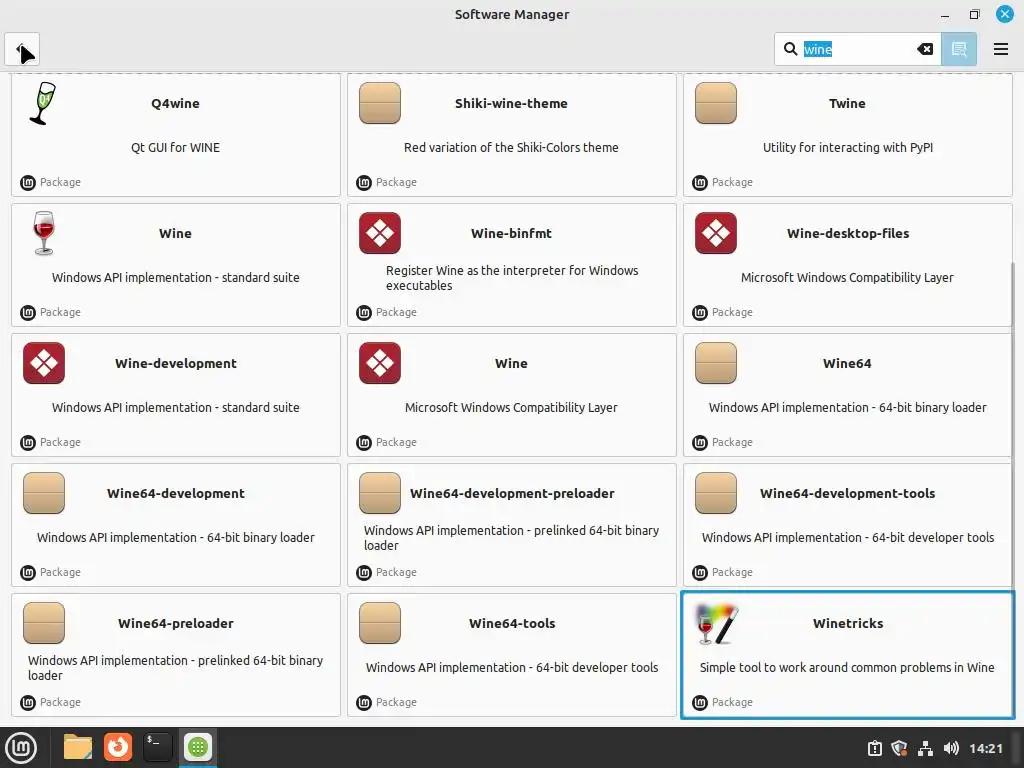Click 'Simple tool to work around' description
Viewport: 1024px width, 768px height.
coord(847,667)
